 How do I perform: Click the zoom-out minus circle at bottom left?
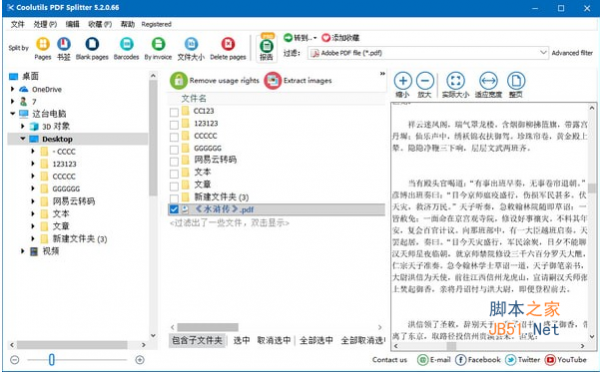pos(15,360)
